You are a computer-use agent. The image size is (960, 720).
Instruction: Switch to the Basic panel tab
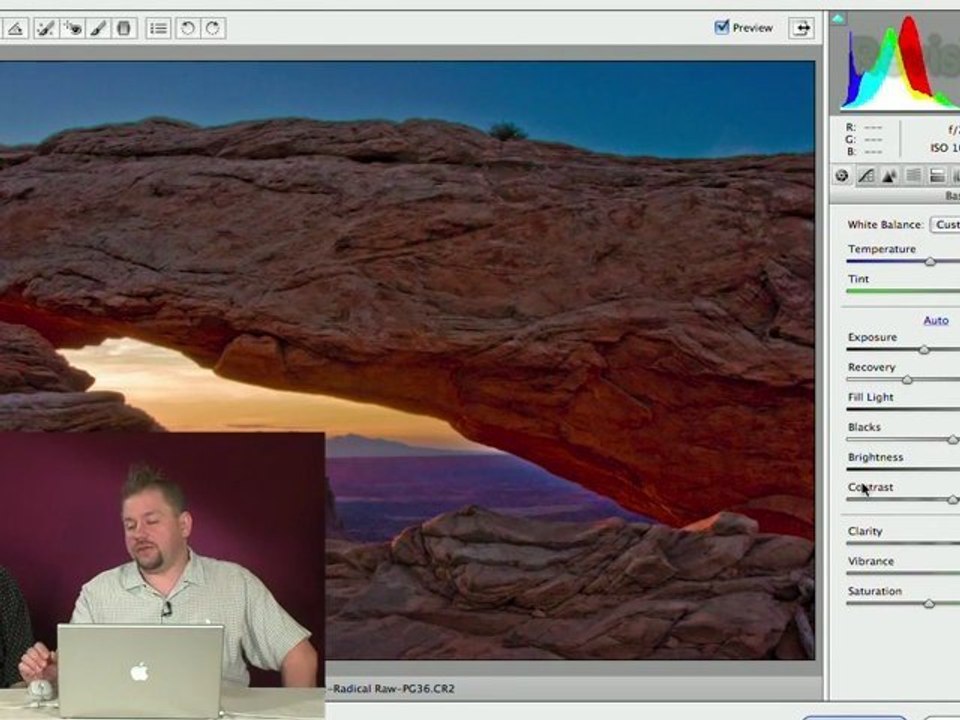click(842, 176)
